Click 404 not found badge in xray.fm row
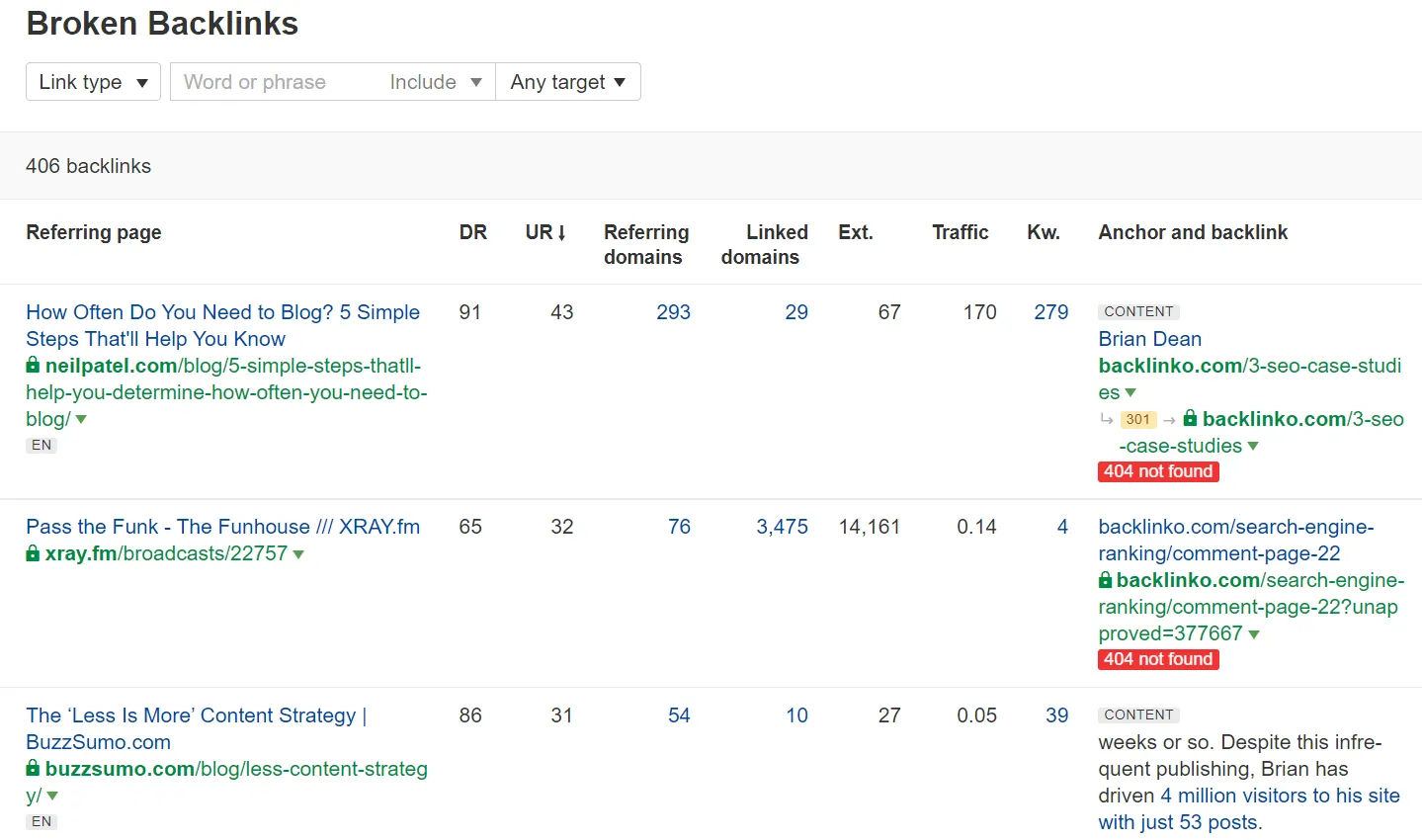This screenshot has height=840, width=1422. (1158, 659)
